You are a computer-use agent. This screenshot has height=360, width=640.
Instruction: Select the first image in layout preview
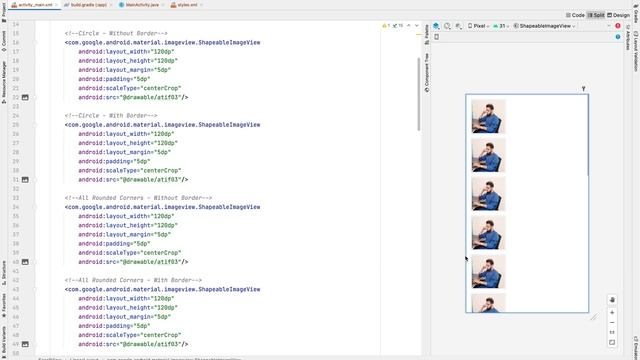click(x=488, y=117)
